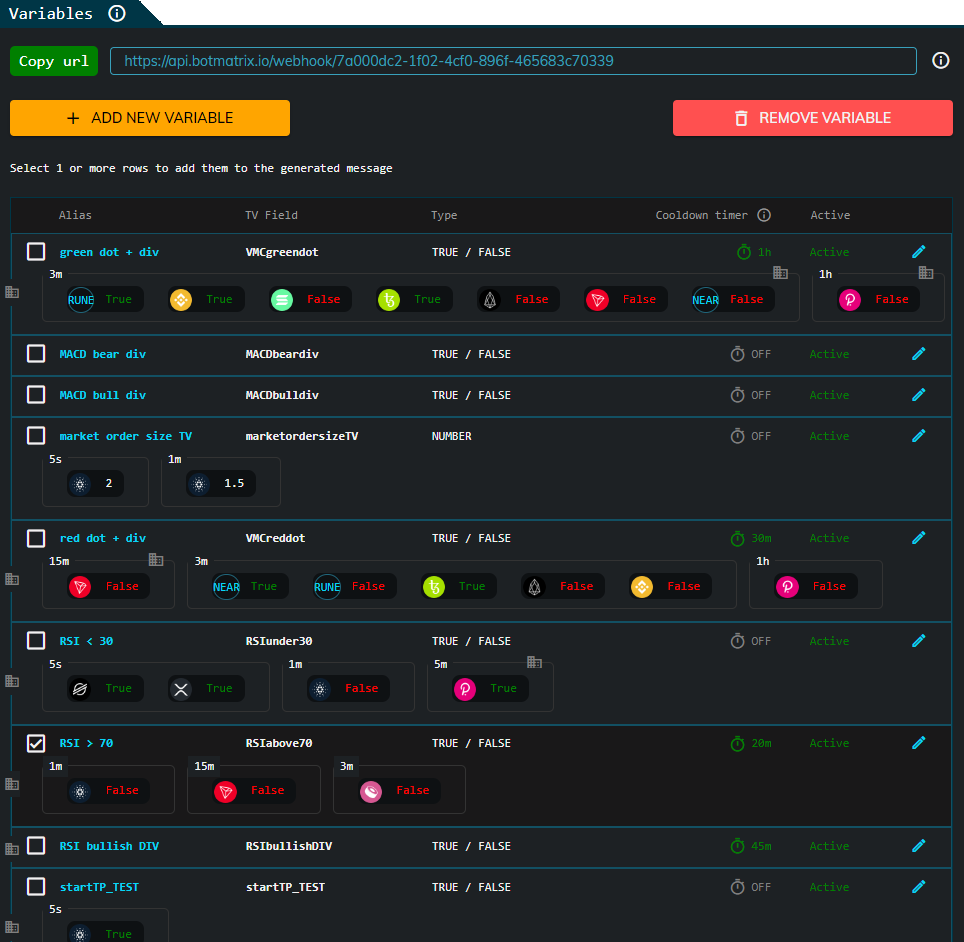
Task: Edit the market order size TV variable
Action: pos(919,436)
